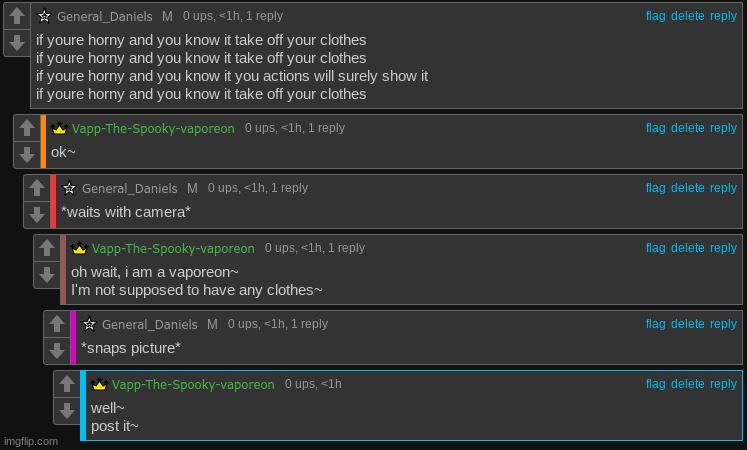The height and width of the screenshot is (450, 747).
Task: Click the imgflip.com watermark
Action: tap(31, 441)
